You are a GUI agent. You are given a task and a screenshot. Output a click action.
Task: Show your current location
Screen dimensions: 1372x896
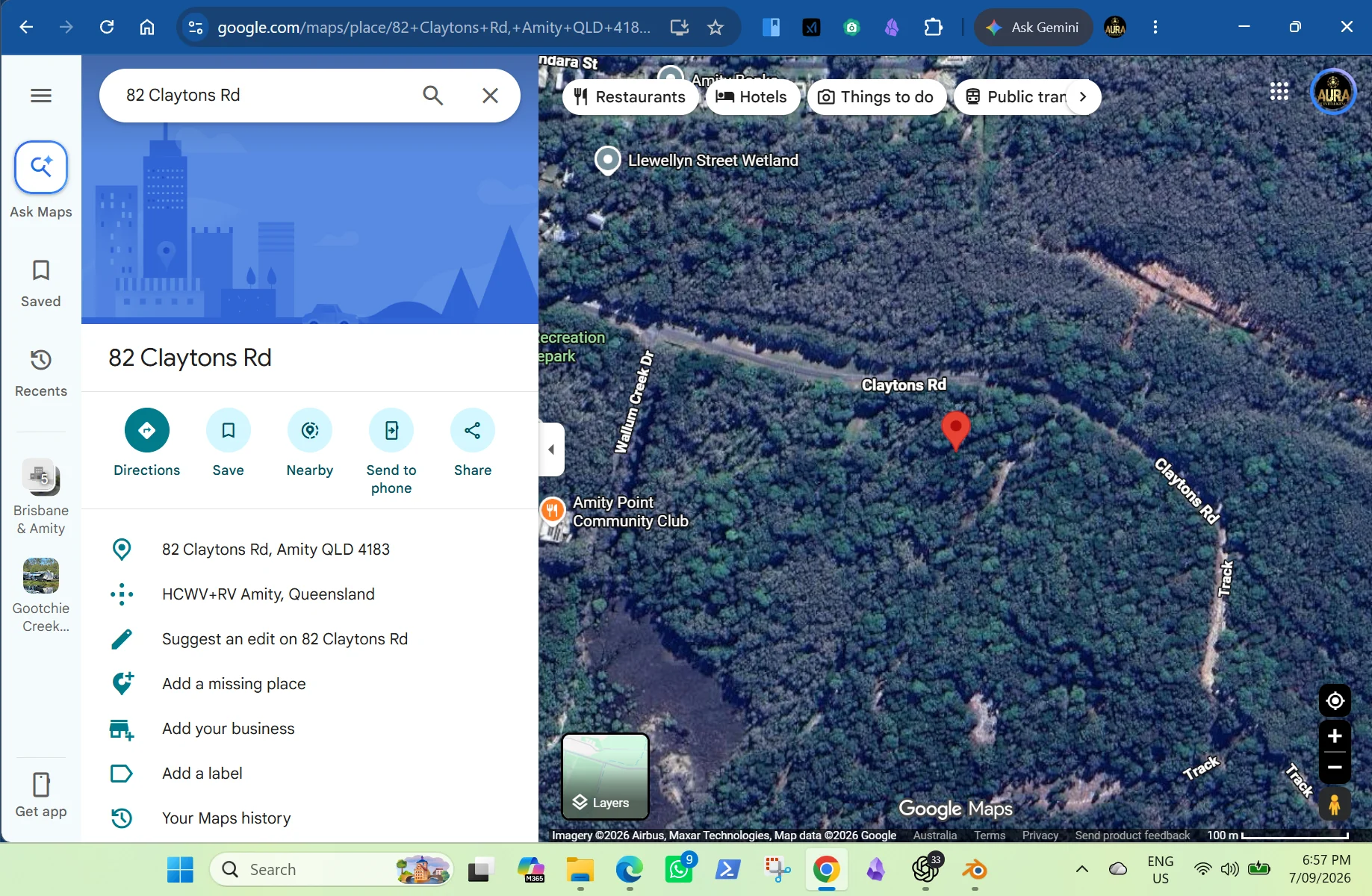(x=1335, y=701)
